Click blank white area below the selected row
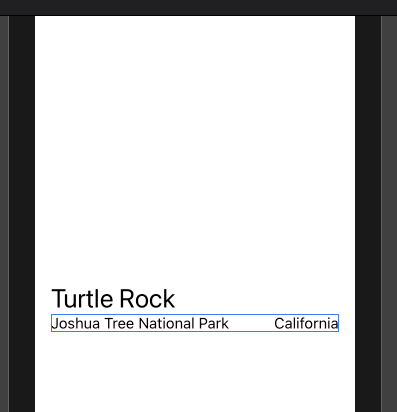This screenshot has height=412, width=397. tap(195, 372)
